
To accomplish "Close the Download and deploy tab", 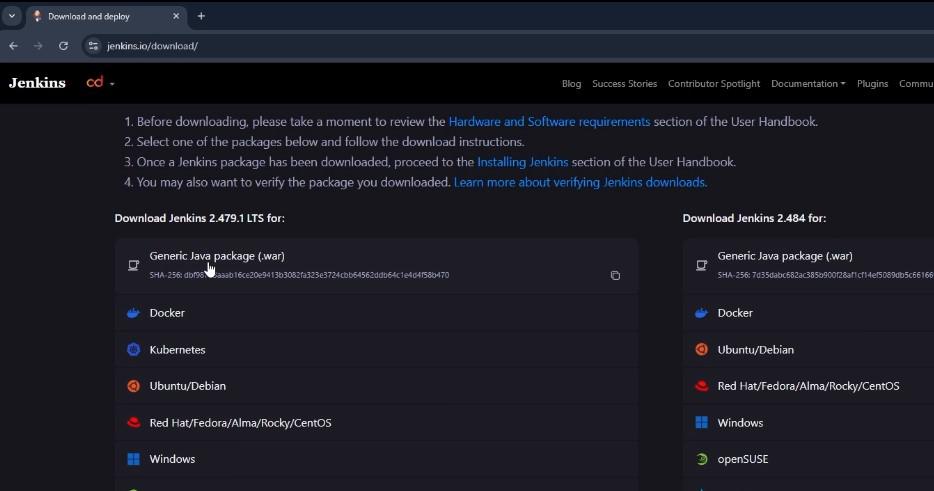I will click(x=176, y=16).
